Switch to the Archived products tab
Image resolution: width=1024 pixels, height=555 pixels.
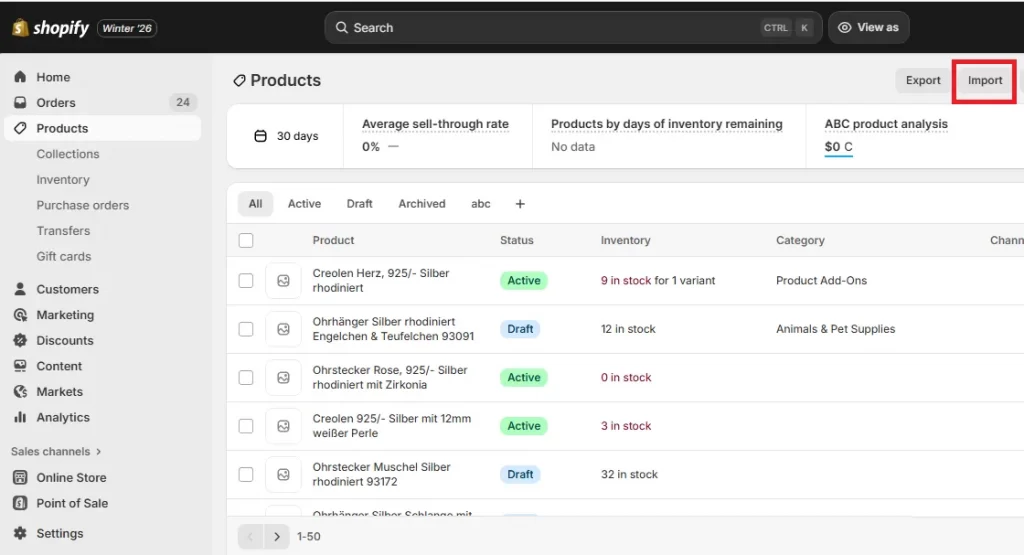(422, 204)
